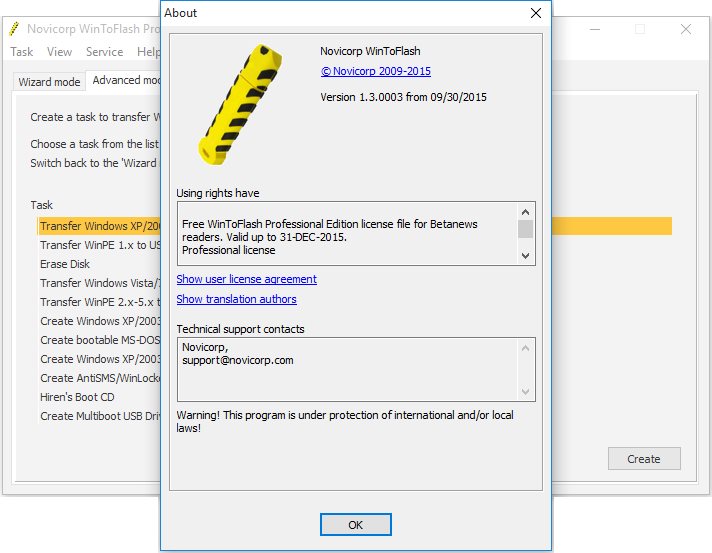Image resolution: width=712 pixels, height=553 pixels.
Task: Select the Create AntiSMS/WinLocker task
Action: 99,378
